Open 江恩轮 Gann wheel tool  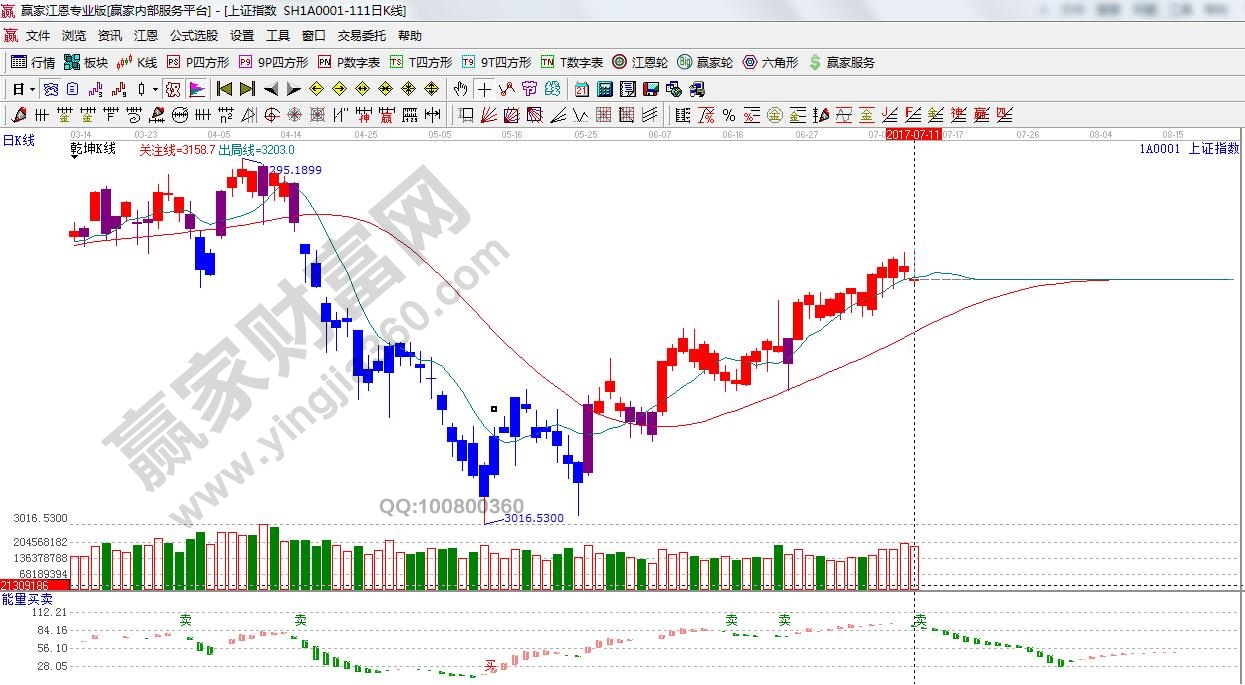pyautogui.click(x=641, y=62)
